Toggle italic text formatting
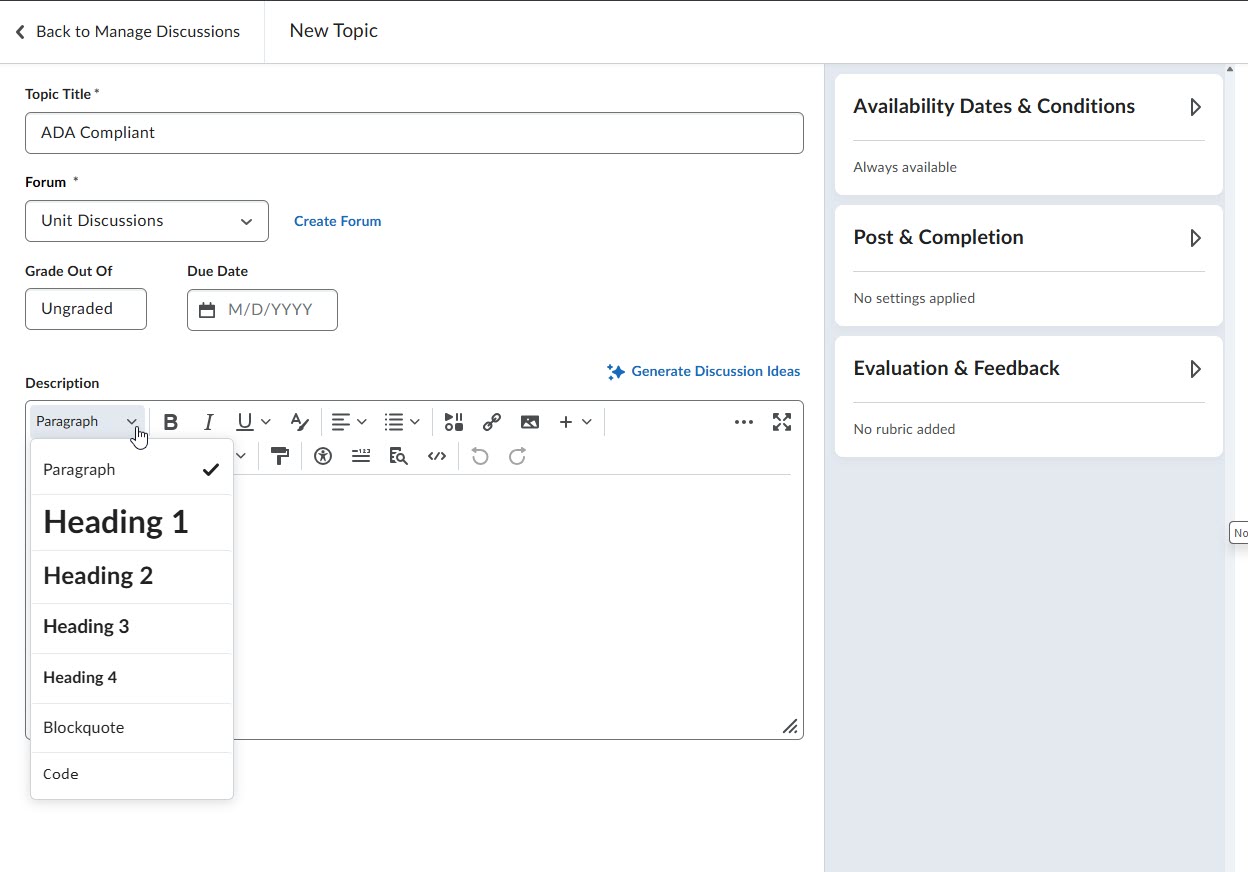The height and width of the screenshot is (872, 1248). click(208, 421)
